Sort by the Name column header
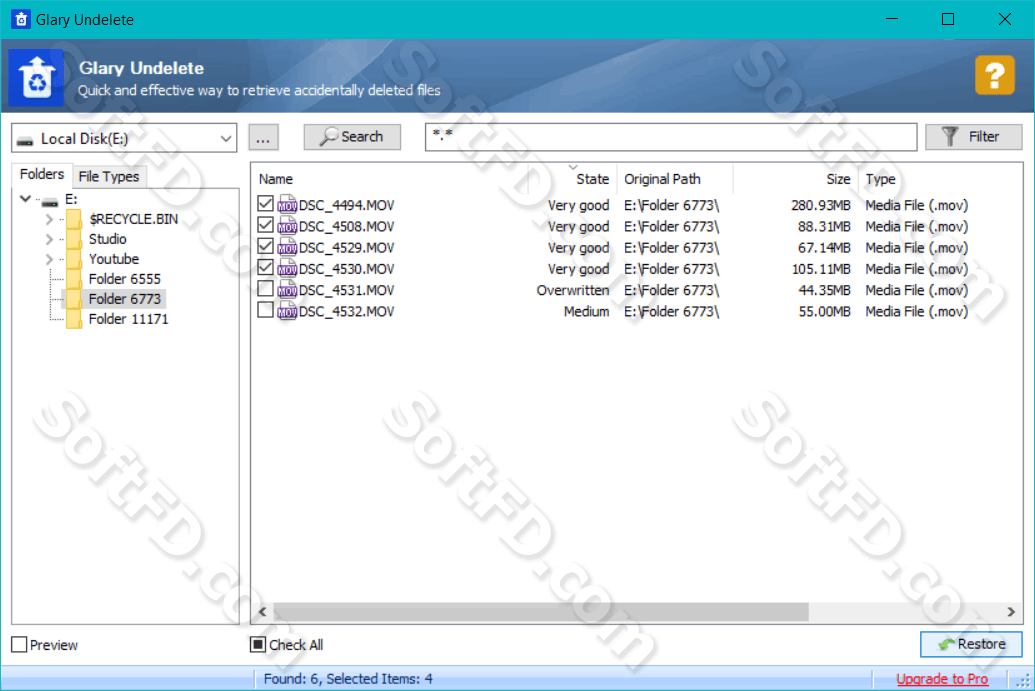The image size is (1035, 691). pyautogui.click(x=275, y=179)
